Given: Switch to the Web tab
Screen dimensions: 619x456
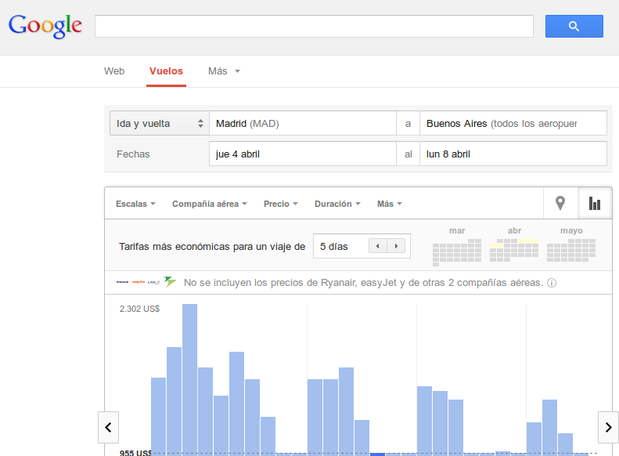Looking at the screenshot, I should coord(114,71).
